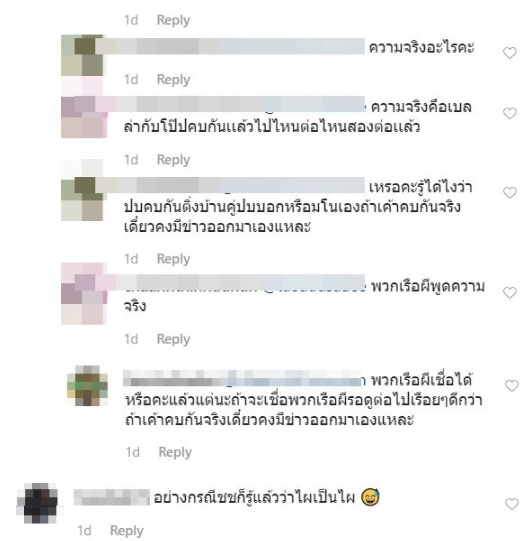Like the comment starting 'ความจริงคือเบล'
This screenshot has height=541, width=532.
coord(510,113)
